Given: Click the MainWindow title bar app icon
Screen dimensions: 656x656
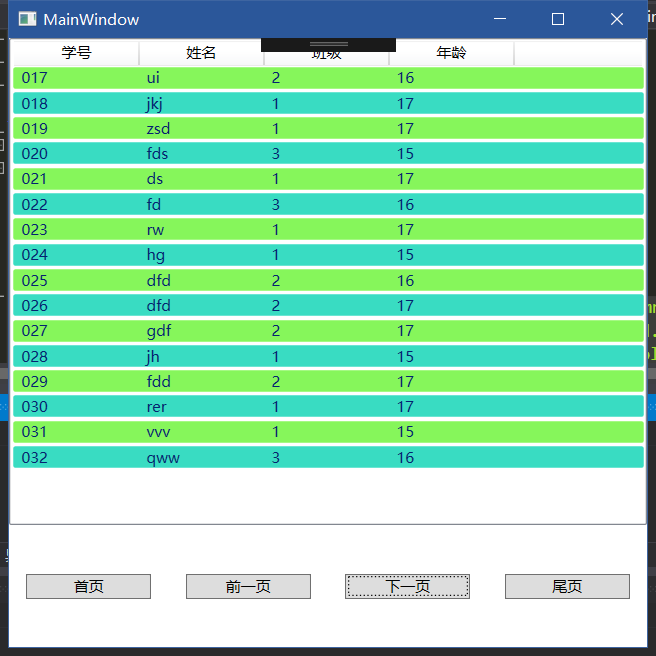Looking at the screenshot, I should tap(28, 19).
